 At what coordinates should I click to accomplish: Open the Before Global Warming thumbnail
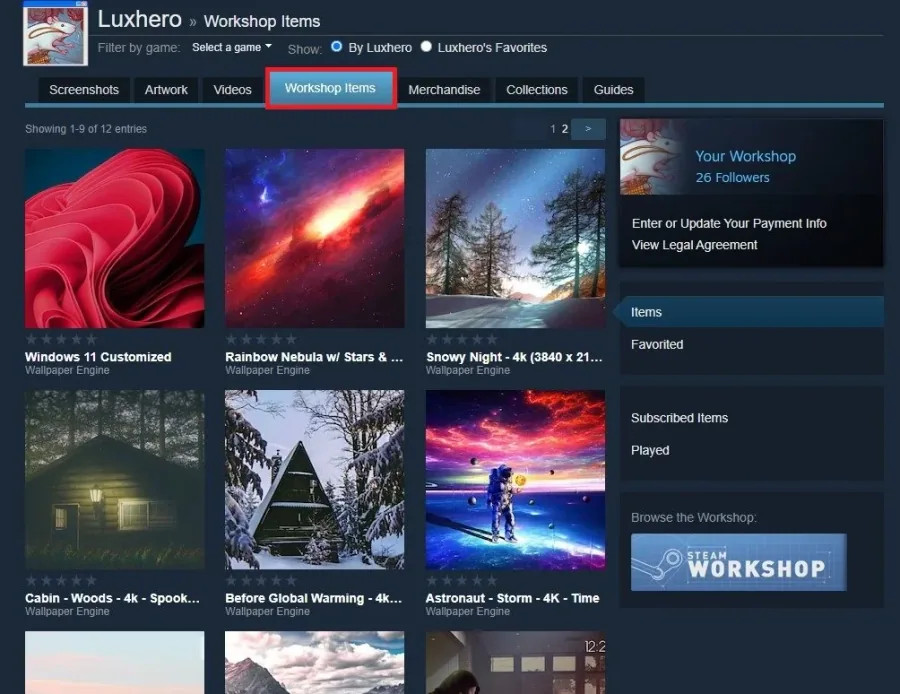(315, 480)
